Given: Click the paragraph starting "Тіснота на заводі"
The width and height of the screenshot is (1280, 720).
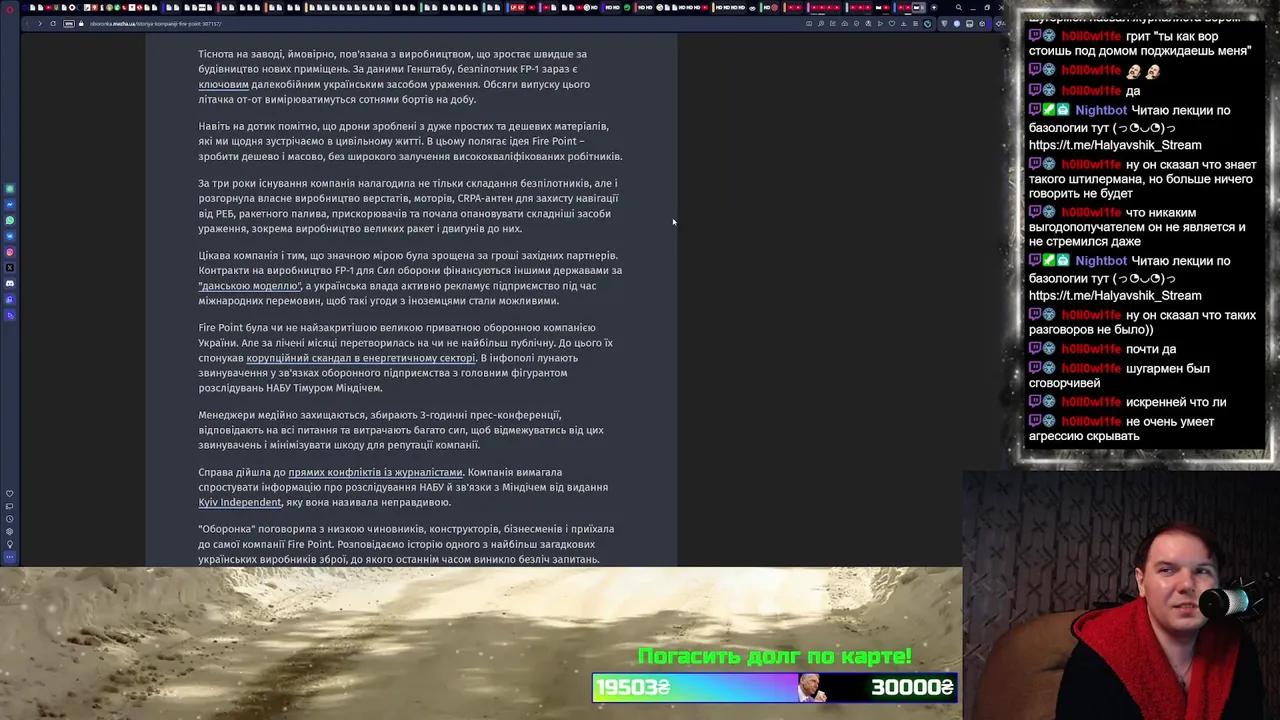Looking at the screenshot, I should (394, 77).
